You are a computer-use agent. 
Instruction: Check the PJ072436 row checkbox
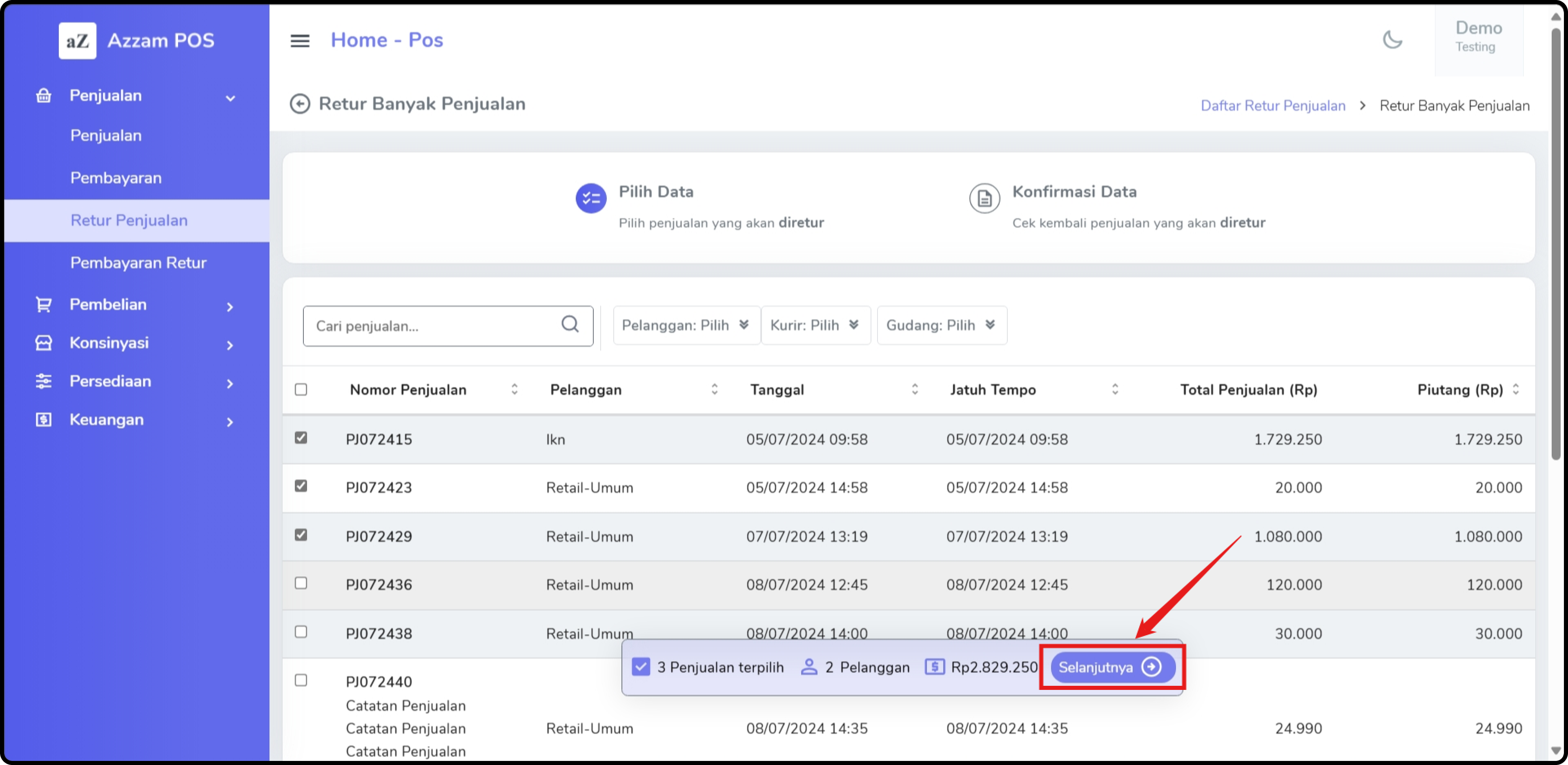301,583
